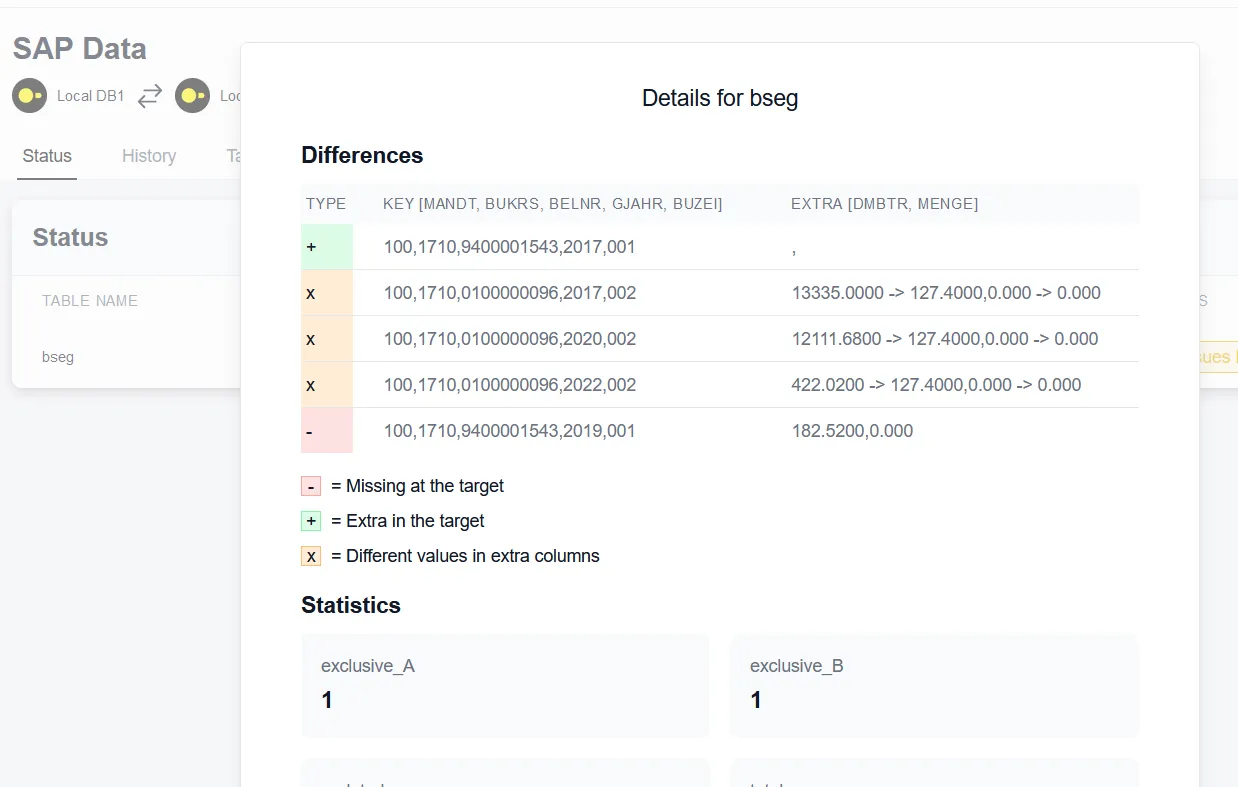
Task: Click the green + type cell for 9400001543,2017
Action: [326, 247]
